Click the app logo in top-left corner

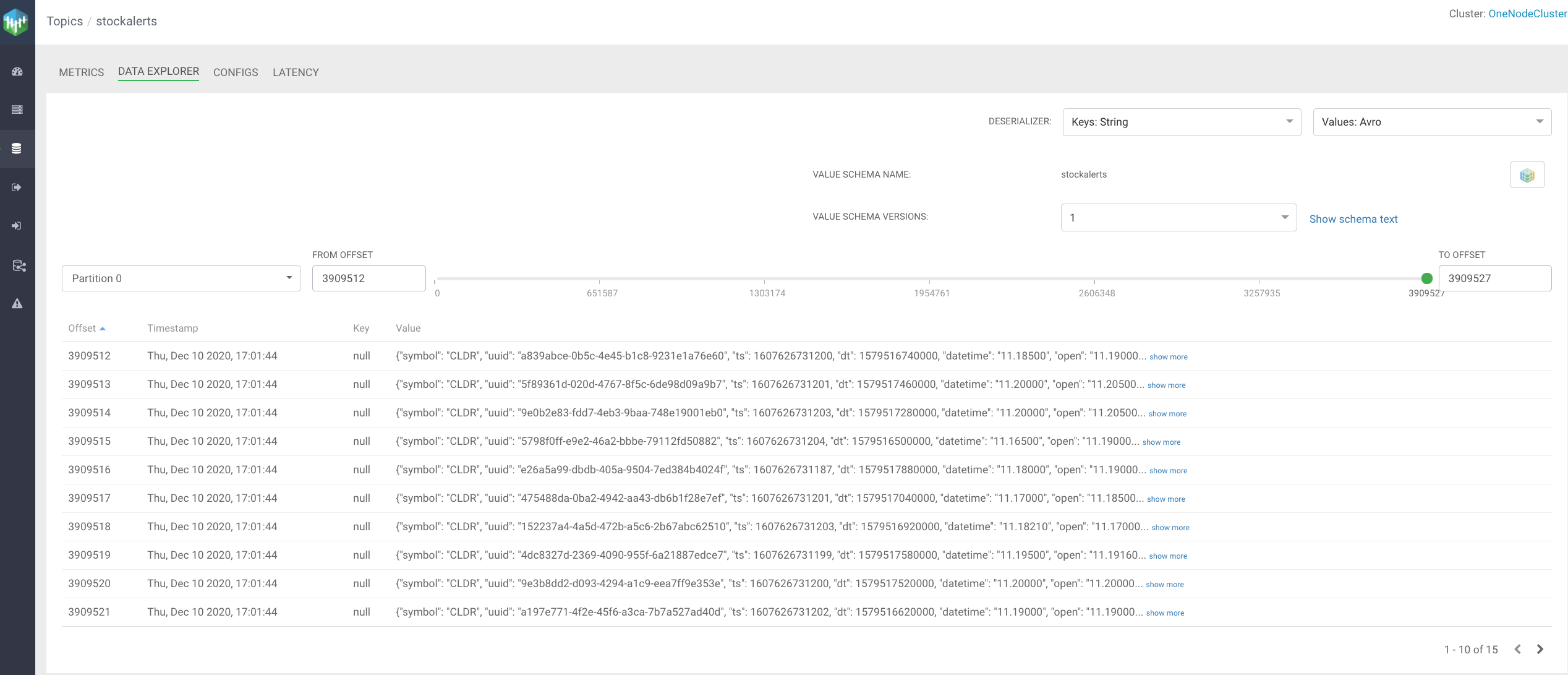tap(16, 22)
